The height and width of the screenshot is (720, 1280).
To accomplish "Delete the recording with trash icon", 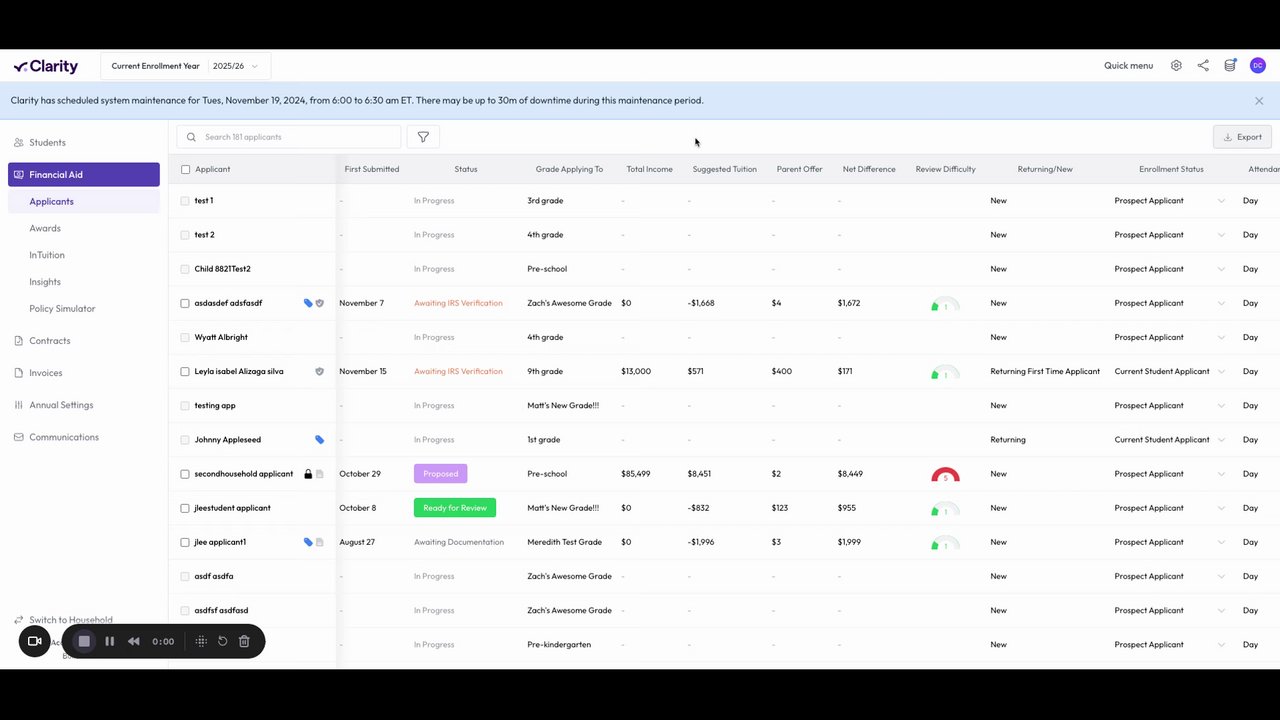I will click(244, 641).
